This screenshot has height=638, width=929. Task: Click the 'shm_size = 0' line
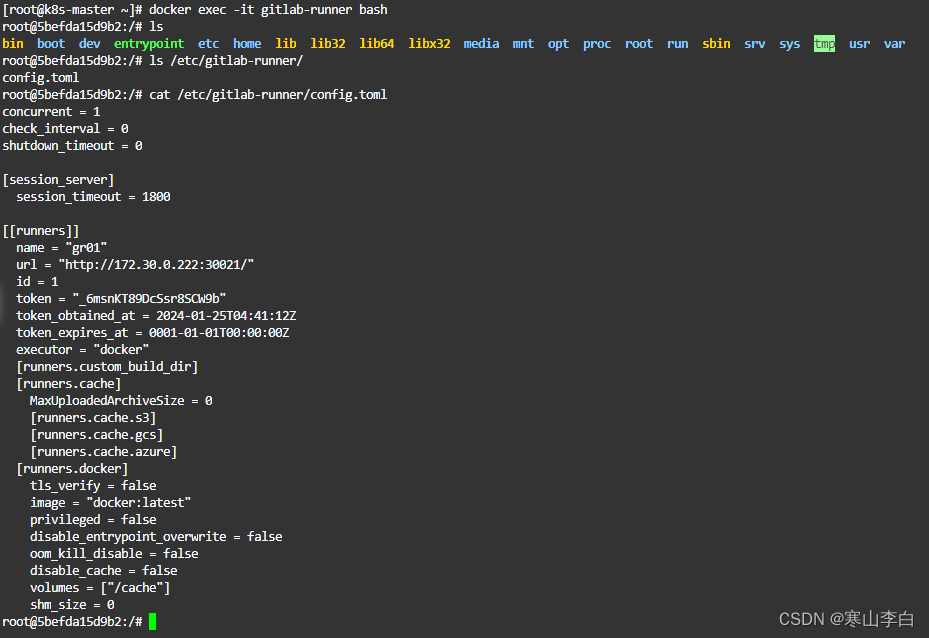(72, 605)
